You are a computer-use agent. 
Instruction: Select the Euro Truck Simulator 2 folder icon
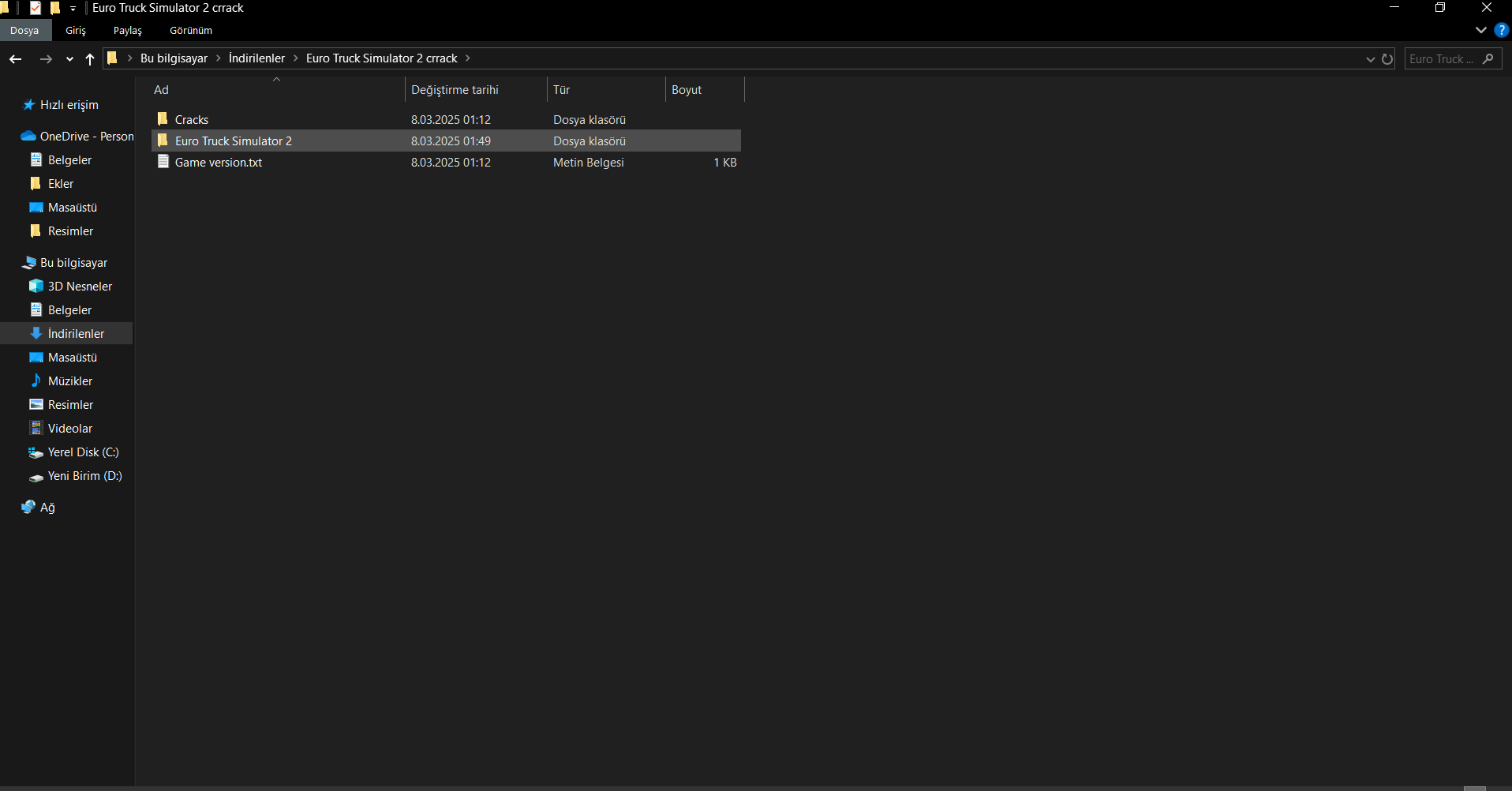point(163,140)
